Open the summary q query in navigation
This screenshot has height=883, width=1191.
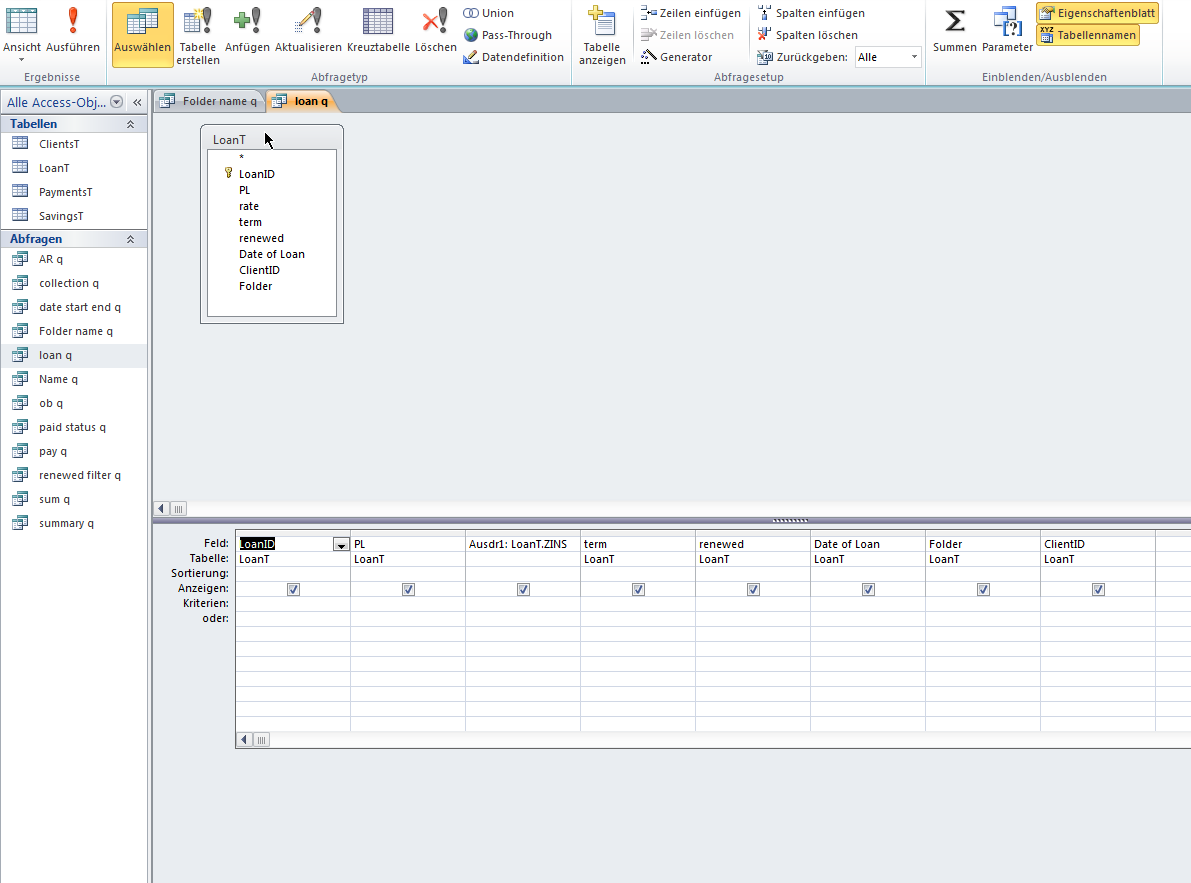66,523
